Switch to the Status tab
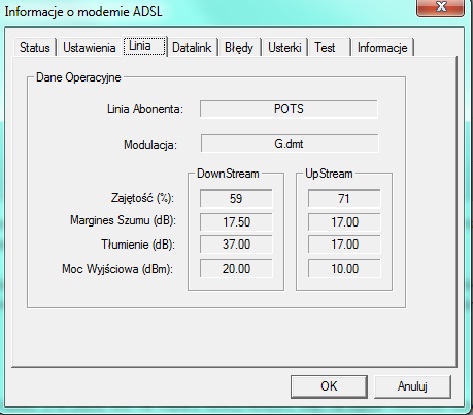Screen dimensions: 473x415 click(x=35, y=47)
